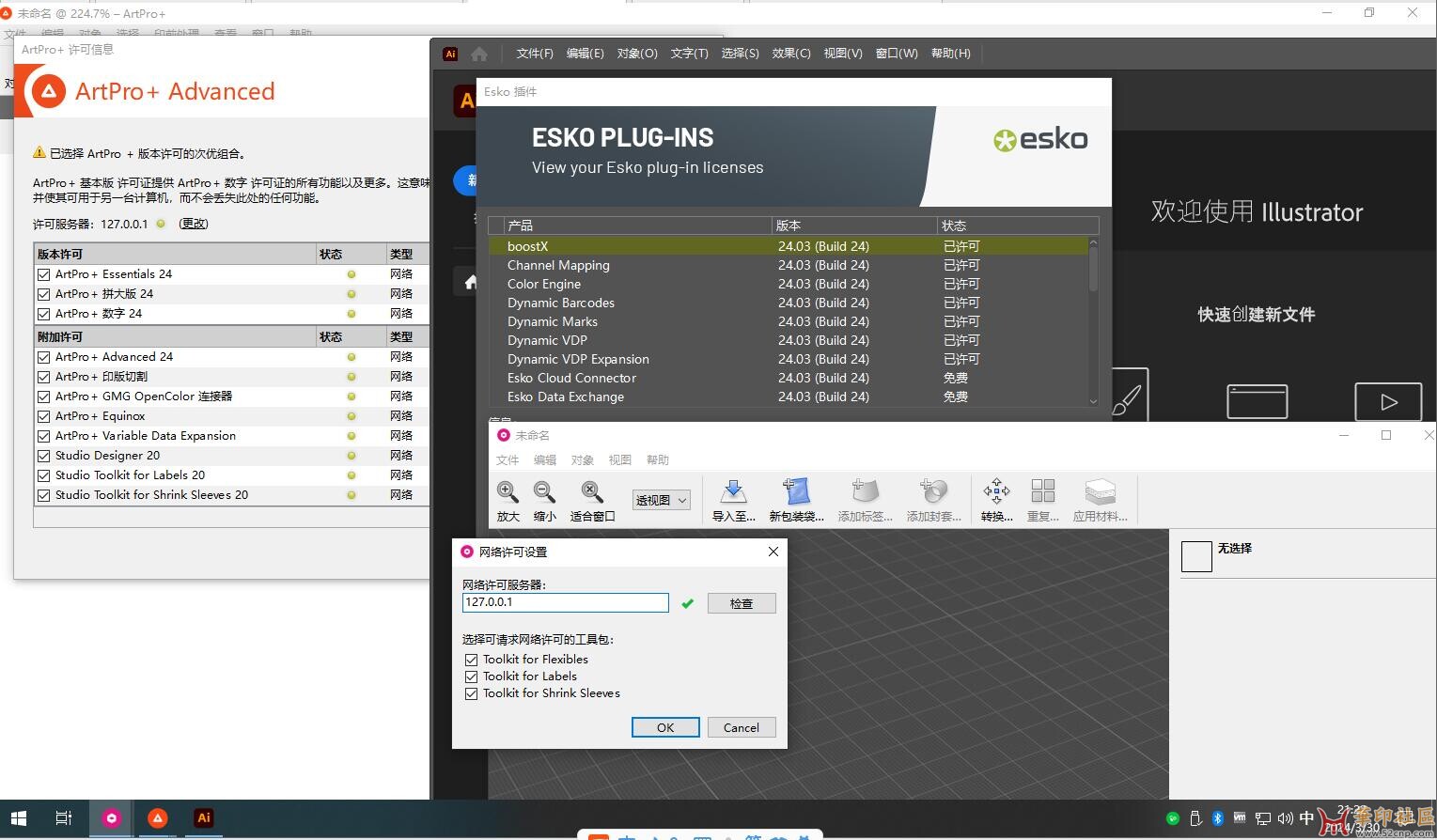
Task: Toggle Toolkit for Flexibles checkbox
Action: [471, 660]
